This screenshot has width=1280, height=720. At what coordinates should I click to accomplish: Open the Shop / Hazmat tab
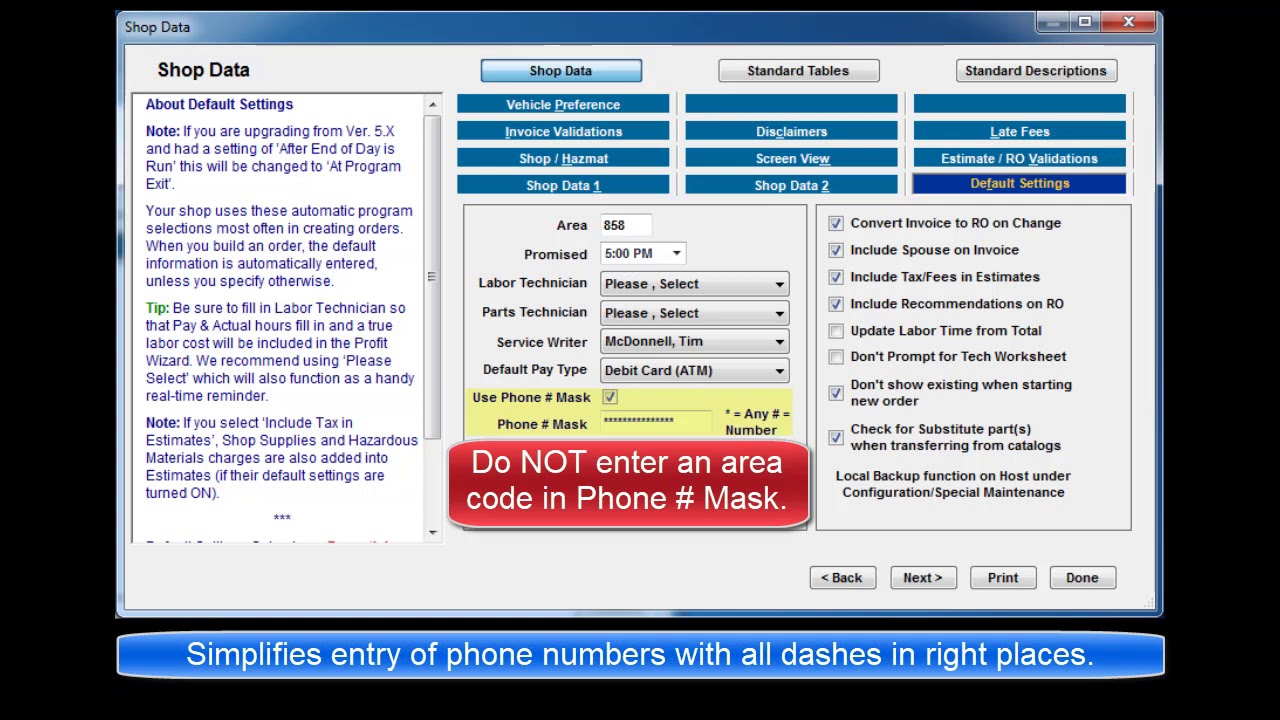[x=563, y=159]
